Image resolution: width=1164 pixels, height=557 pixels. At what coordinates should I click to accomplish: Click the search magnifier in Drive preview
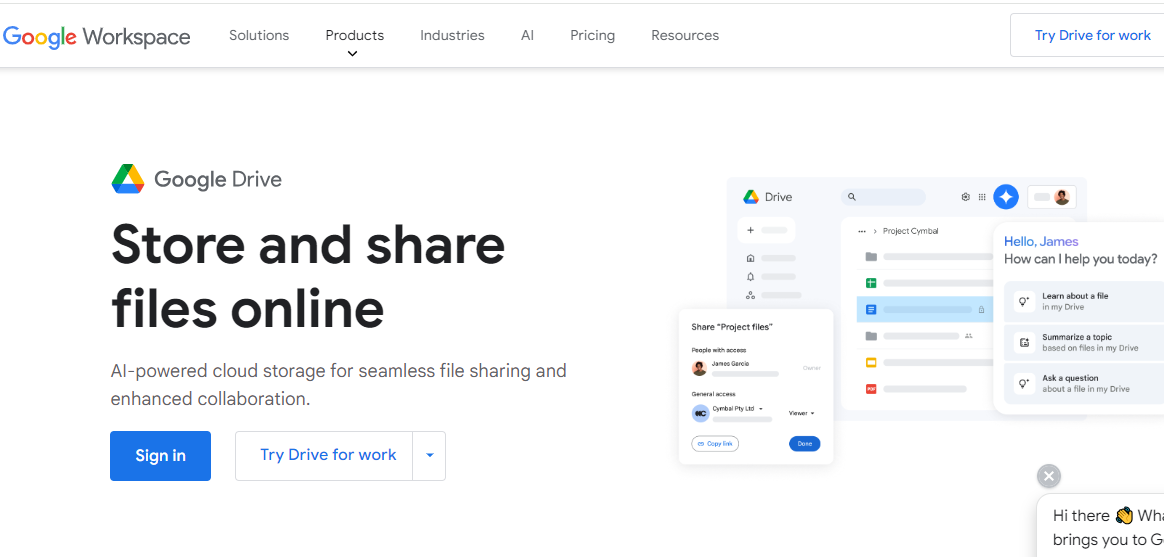[852, 197]
